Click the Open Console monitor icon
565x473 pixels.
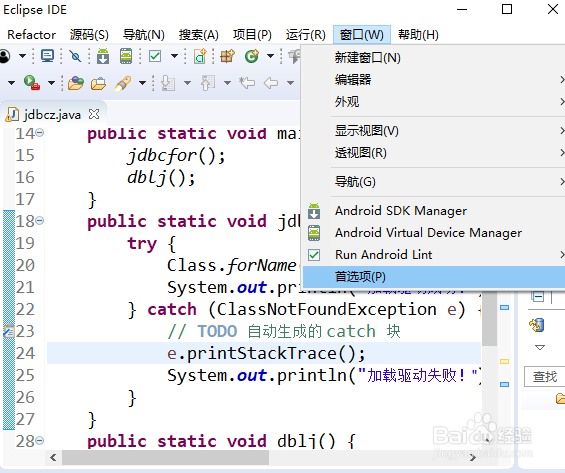(x=47, y=56)
